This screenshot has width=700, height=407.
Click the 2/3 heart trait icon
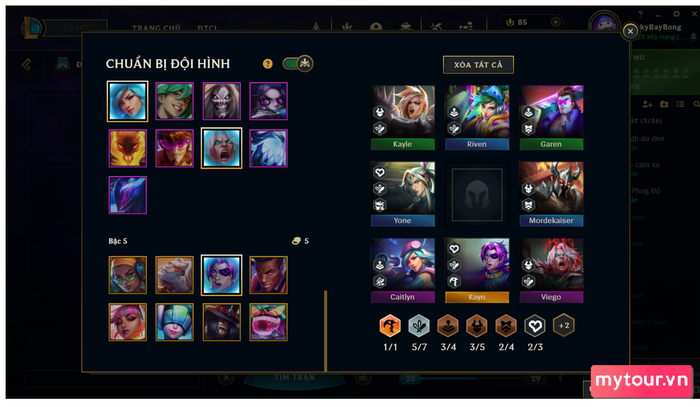pyautogui.click(x=535, y=325)
